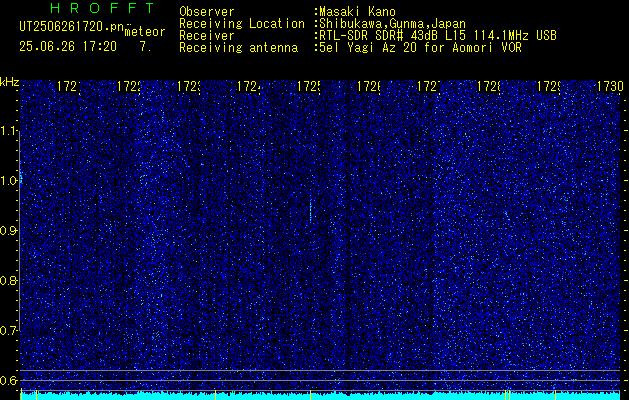Click the 1723 time axis label
Viewport: 629px width, 400px height.
(188, 87)
